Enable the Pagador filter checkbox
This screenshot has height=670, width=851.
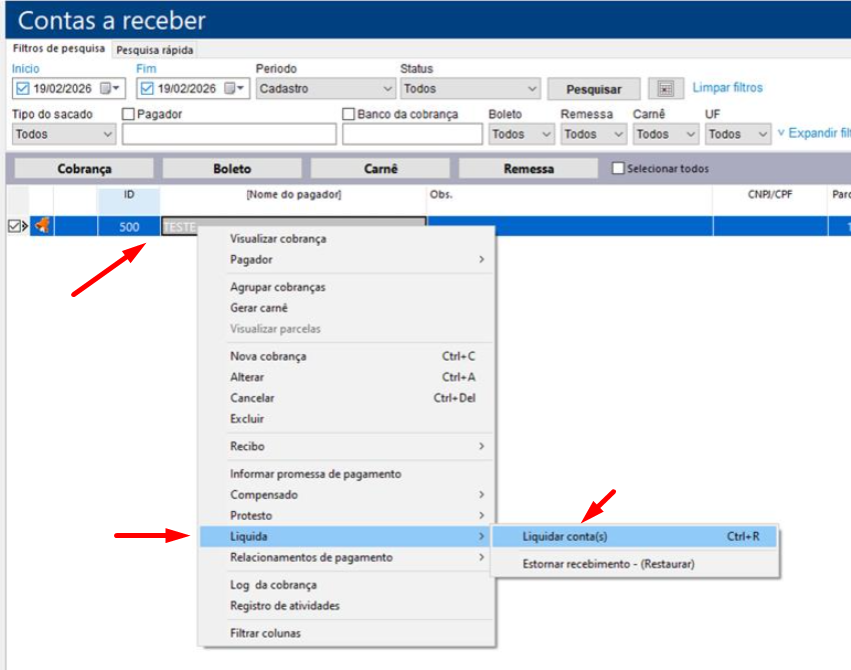click(128, 114)
